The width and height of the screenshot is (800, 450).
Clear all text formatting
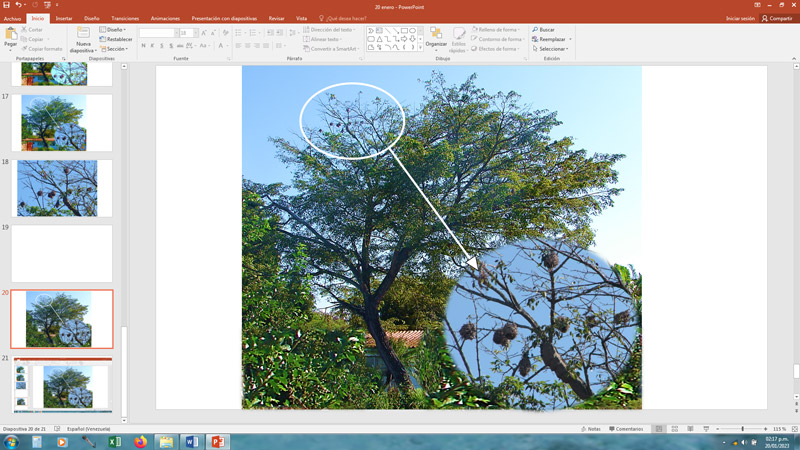tap(226, 33)
